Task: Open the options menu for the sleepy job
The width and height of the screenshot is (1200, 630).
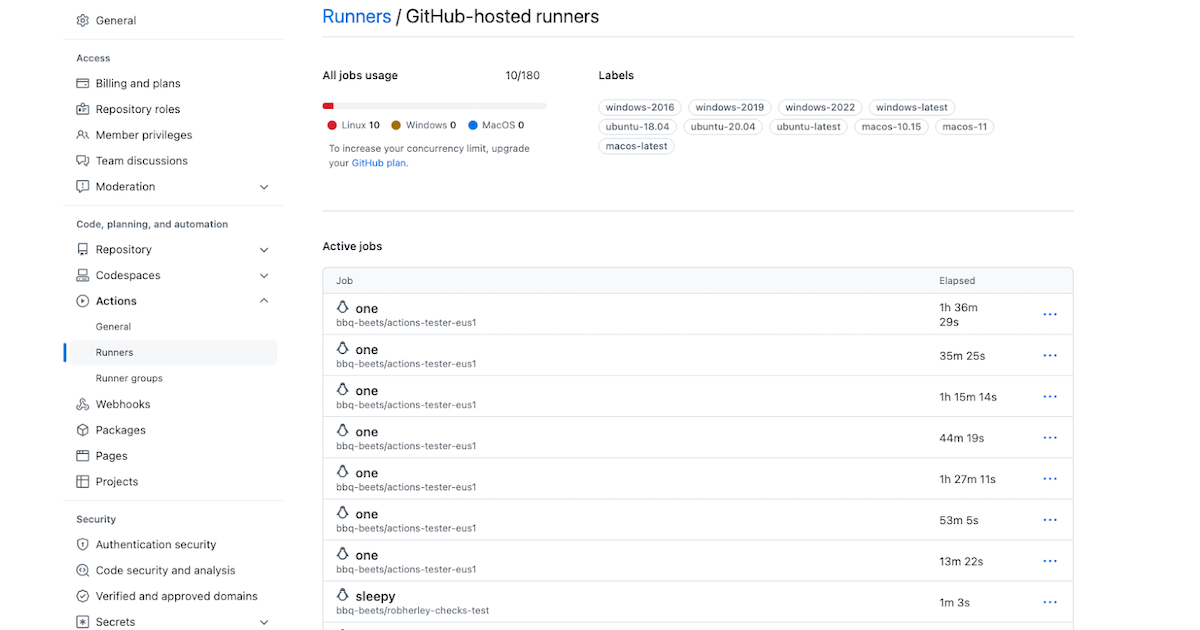Action: coord(1049,602)
